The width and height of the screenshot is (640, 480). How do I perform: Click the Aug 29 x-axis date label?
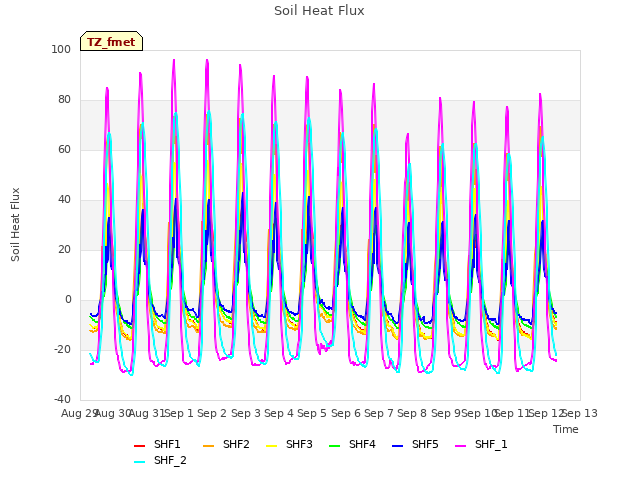pyautogui.click(x=78, y=413)
